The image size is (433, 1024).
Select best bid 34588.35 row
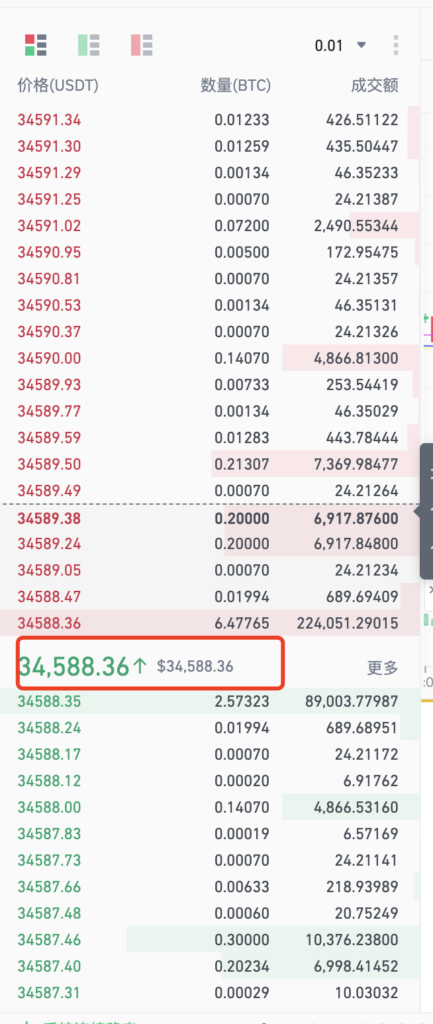[x=209, y=701]
